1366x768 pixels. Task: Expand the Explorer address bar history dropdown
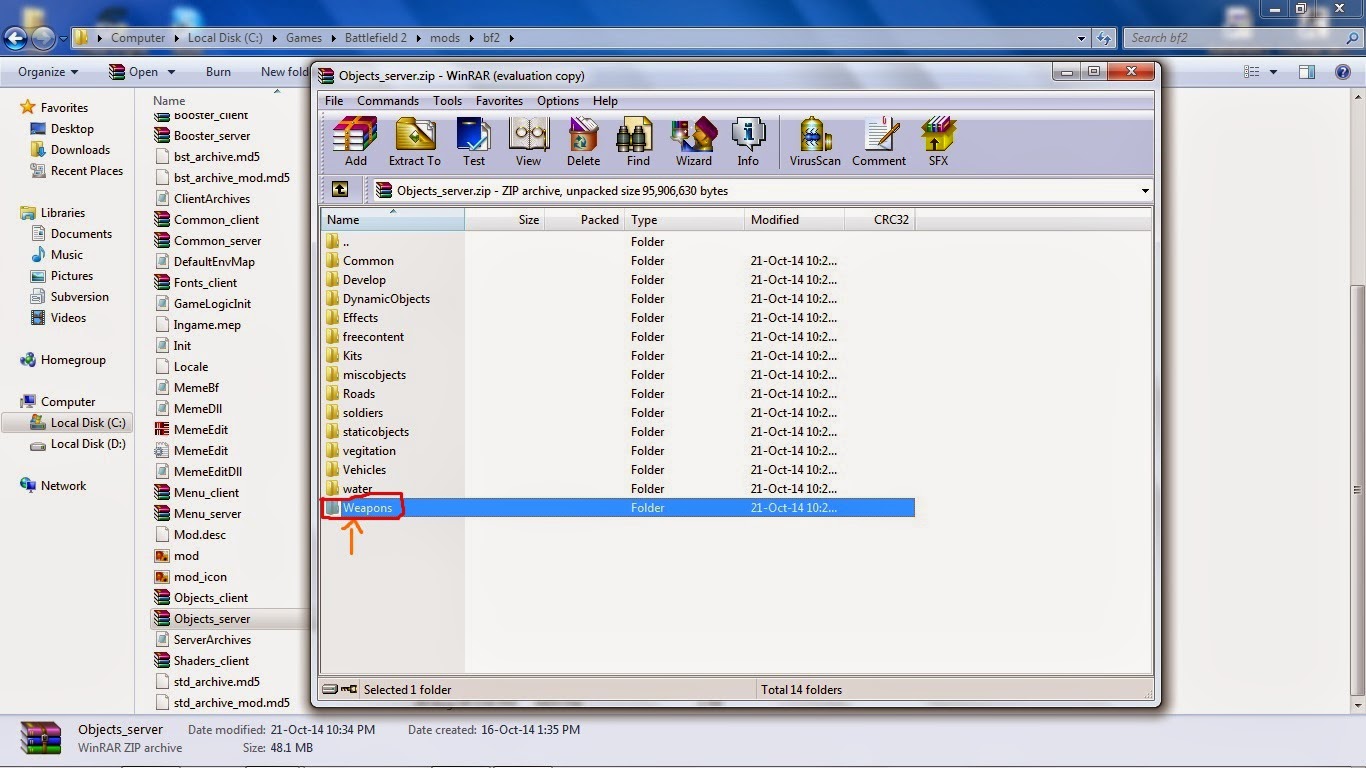click(x=1081, y=38)
